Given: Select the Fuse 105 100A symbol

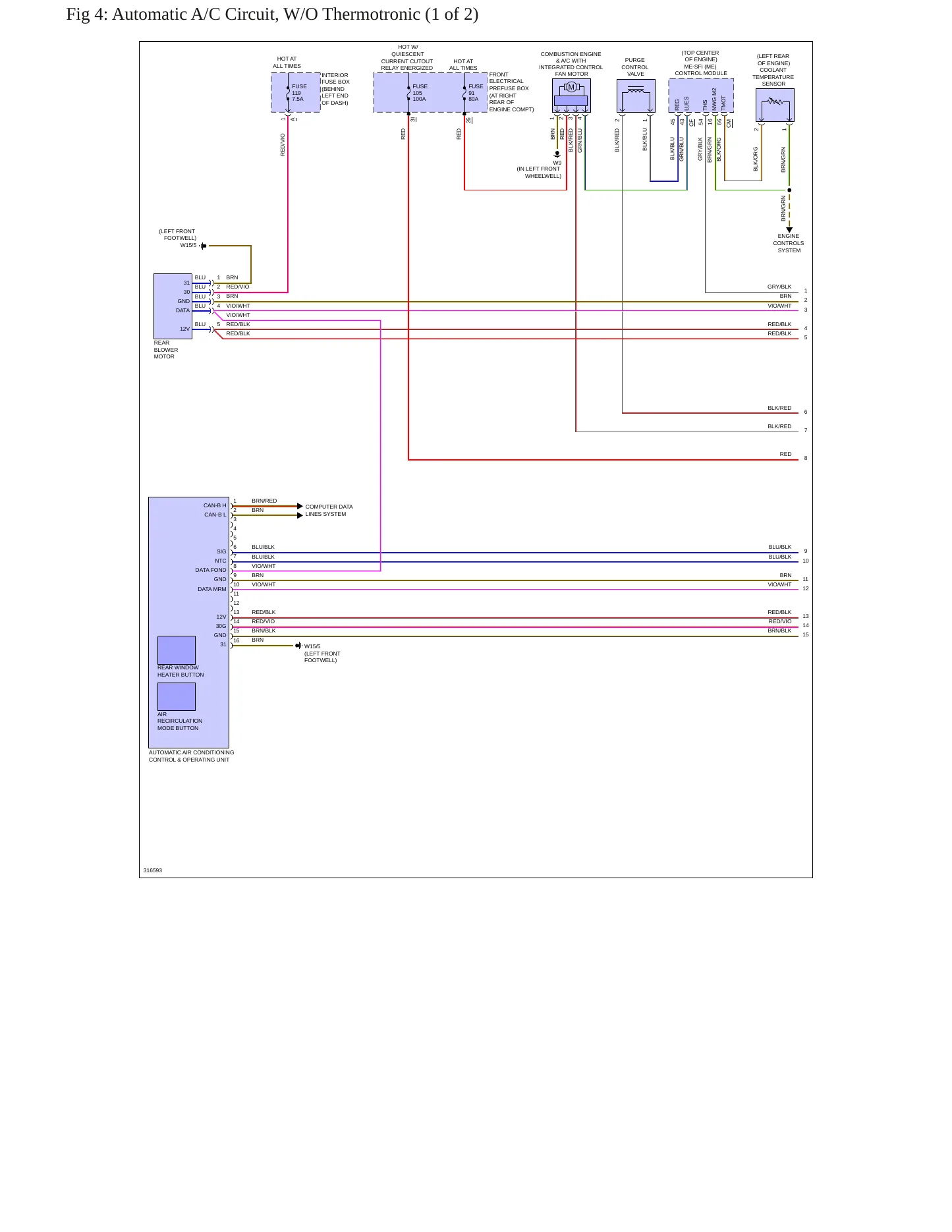Looking at the screenshot, I should [x=408, y=93].
